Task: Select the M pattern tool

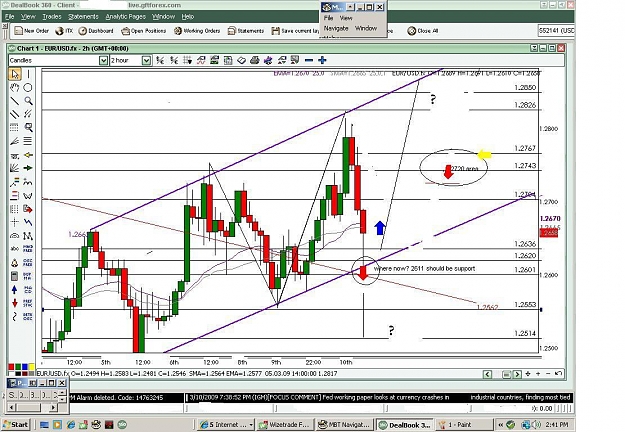Action: (x=28, y=236)
